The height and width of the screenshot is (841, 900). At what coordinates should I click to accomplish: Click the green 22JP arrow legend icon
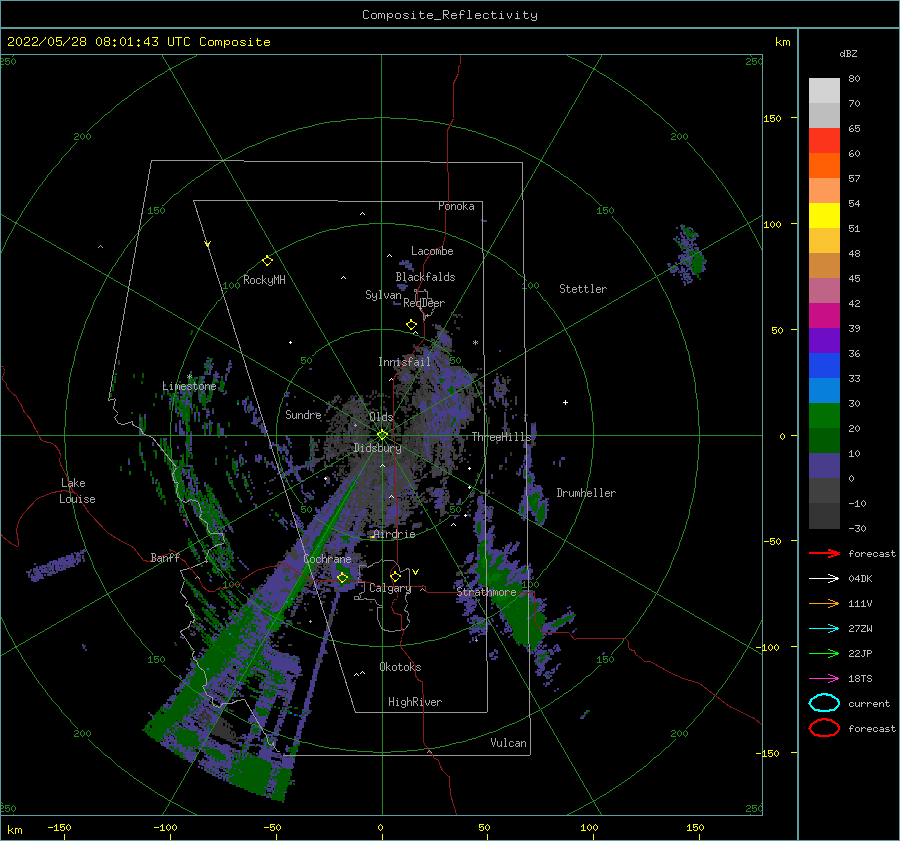(x=824, y=653)
